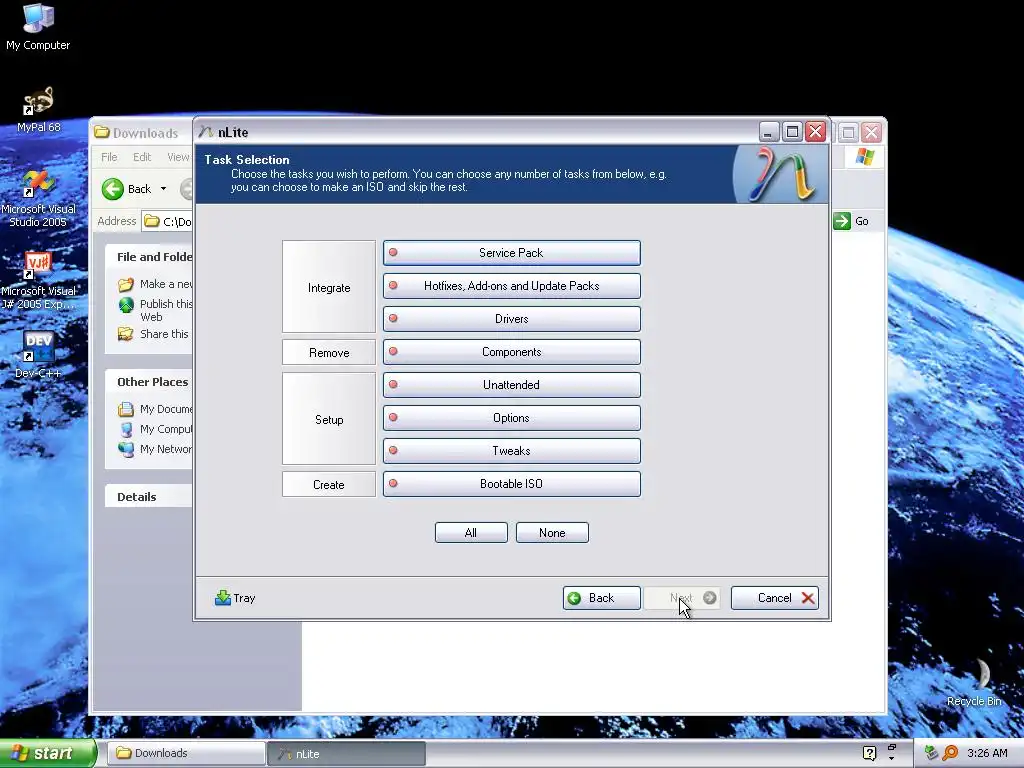
Task: Click the Remove group label
Action: [x=329, y=353]
